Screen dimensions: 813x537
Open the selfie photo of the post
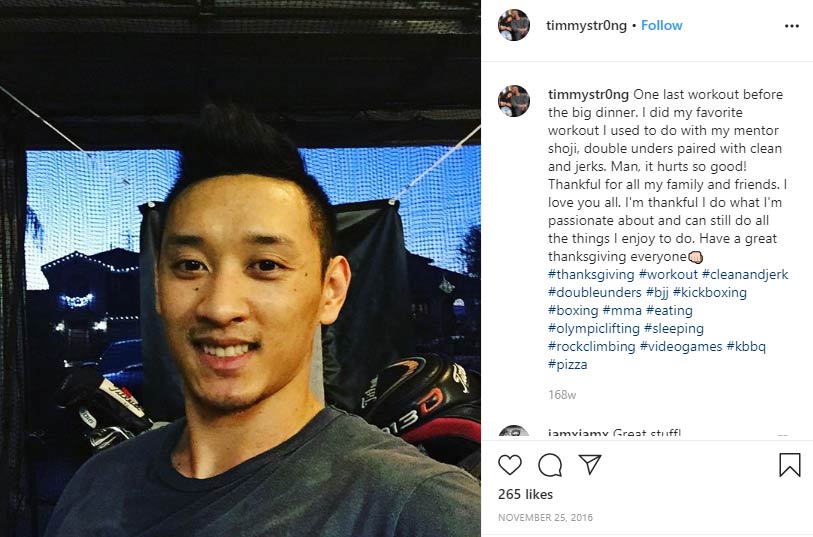click(x=240, y=268)
